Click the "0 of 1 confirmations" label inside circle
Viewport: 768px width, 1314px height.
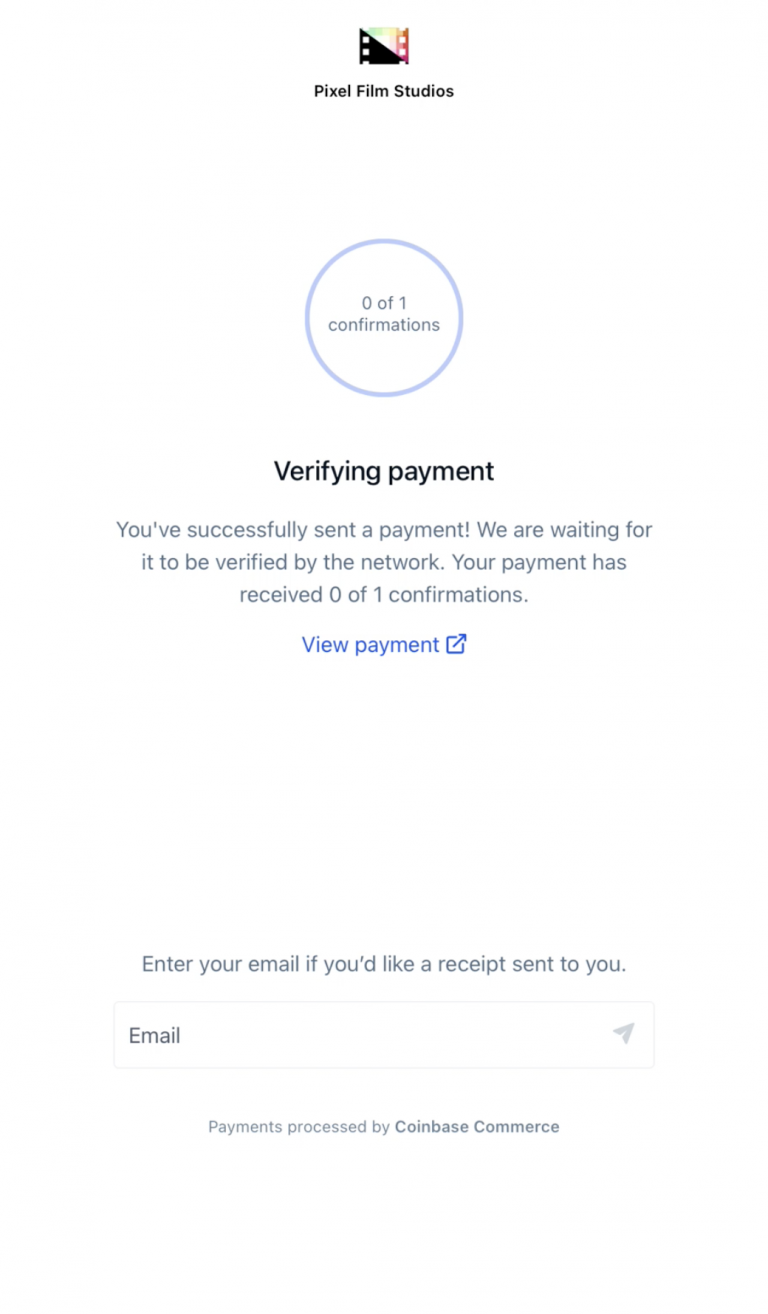tap(384, 314)
